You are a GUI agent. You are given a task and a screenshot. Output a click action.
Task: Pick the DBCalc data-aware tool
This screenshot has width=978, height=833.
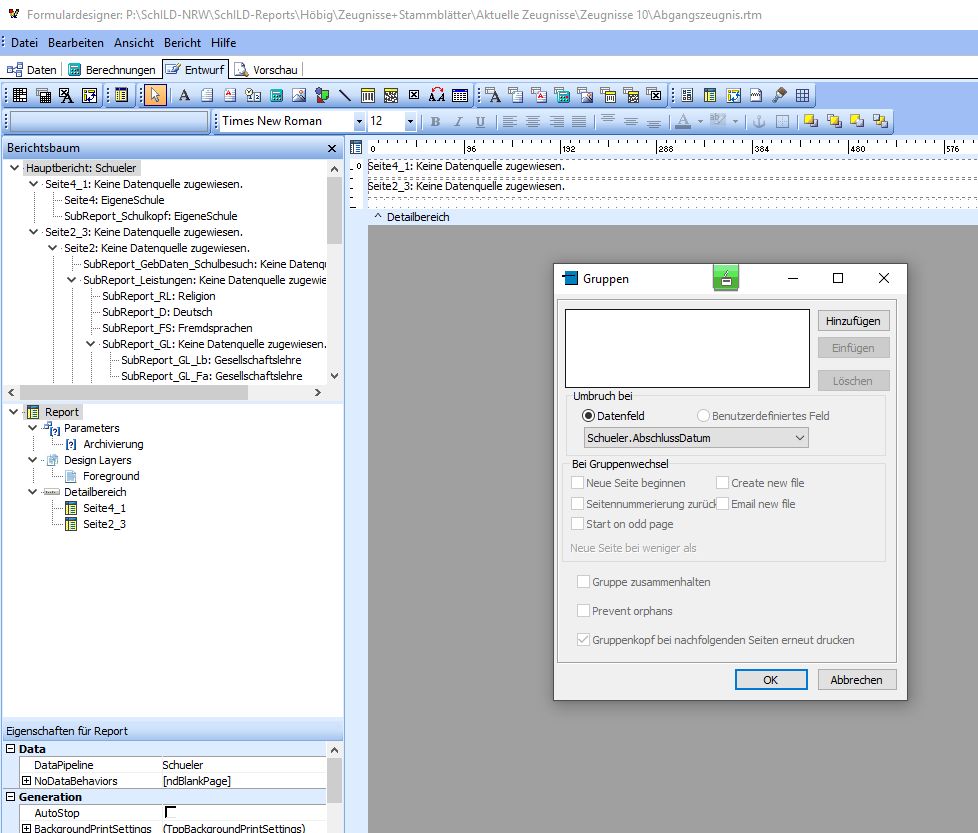tap(562, 95)
